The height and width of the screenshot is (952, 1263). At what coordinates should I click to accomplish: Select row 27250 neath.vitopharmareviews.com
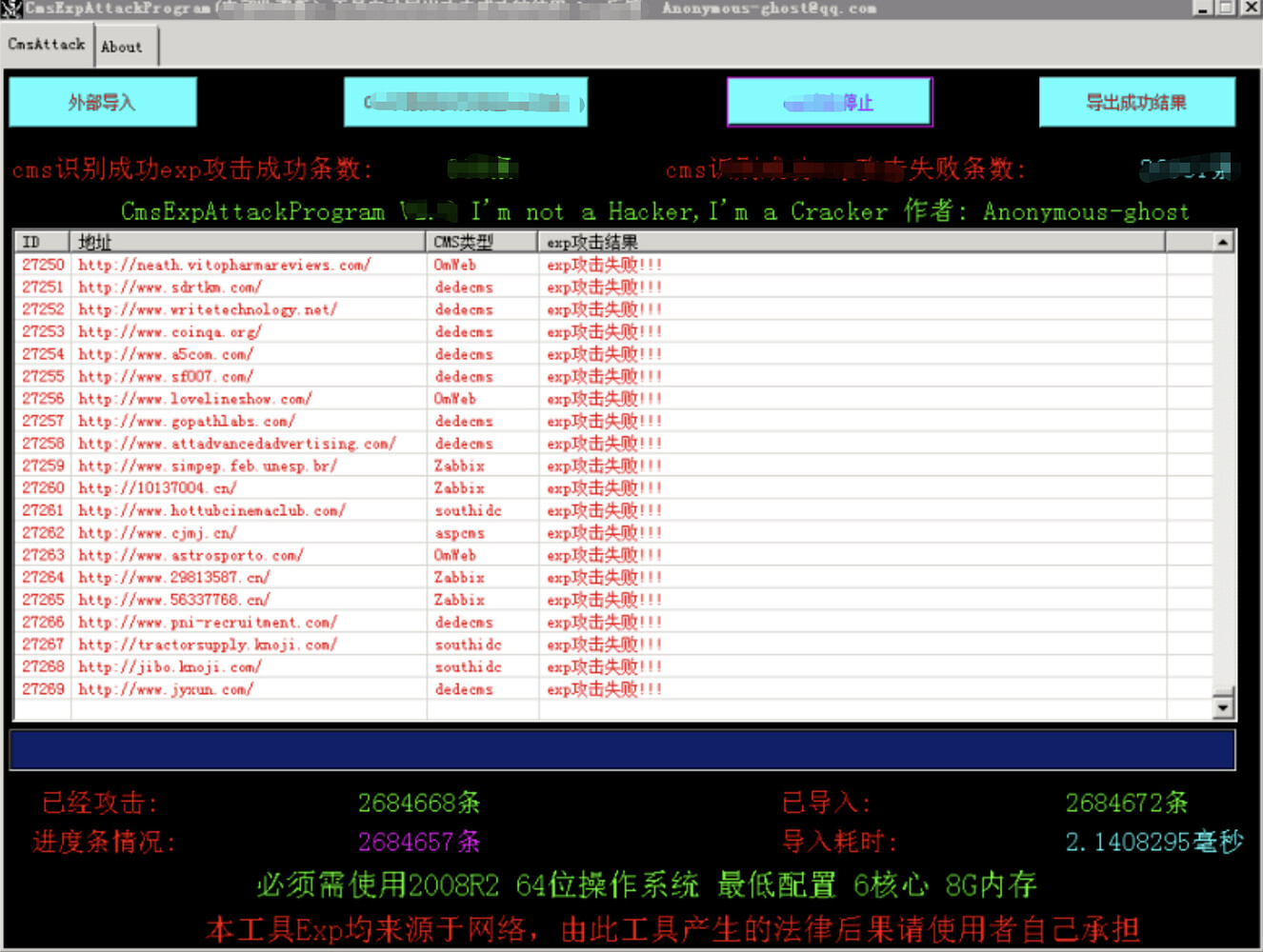613,265
